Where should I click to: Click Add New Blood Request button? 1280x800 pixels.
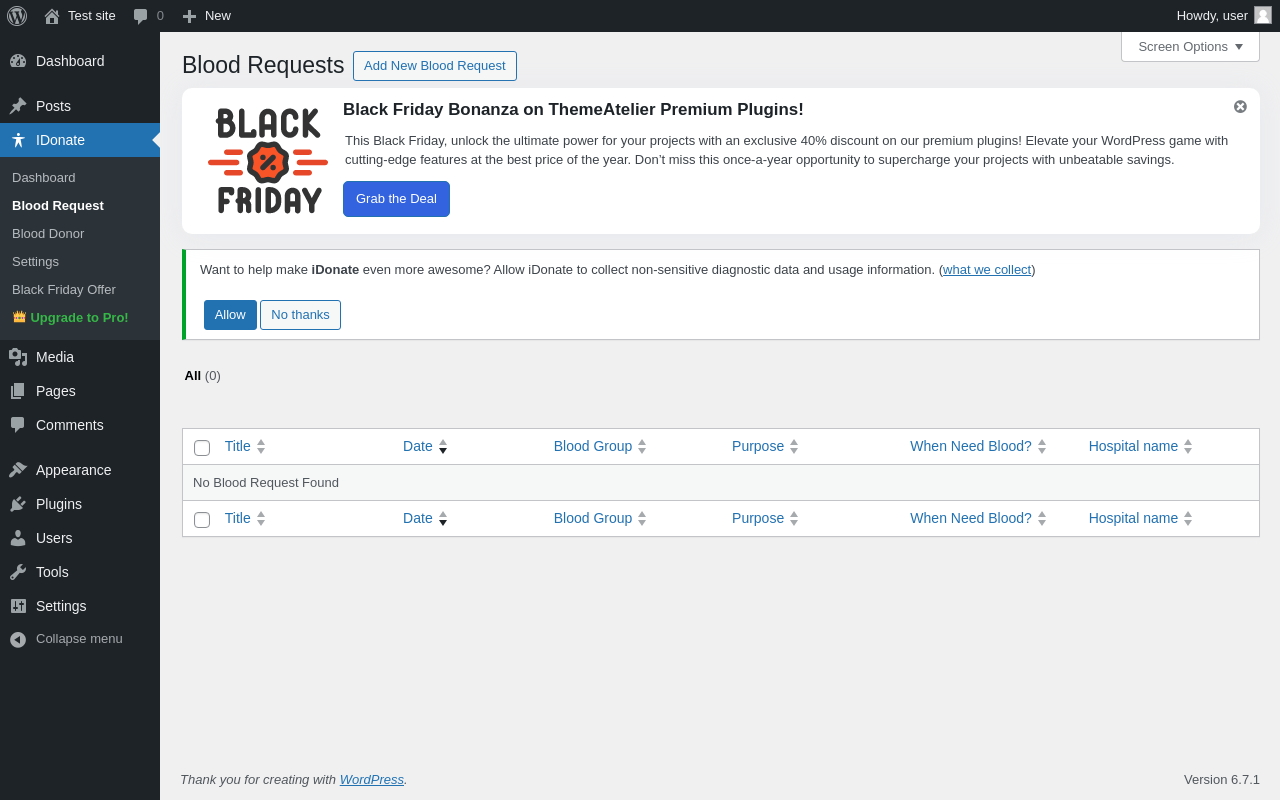pos(435,66)
